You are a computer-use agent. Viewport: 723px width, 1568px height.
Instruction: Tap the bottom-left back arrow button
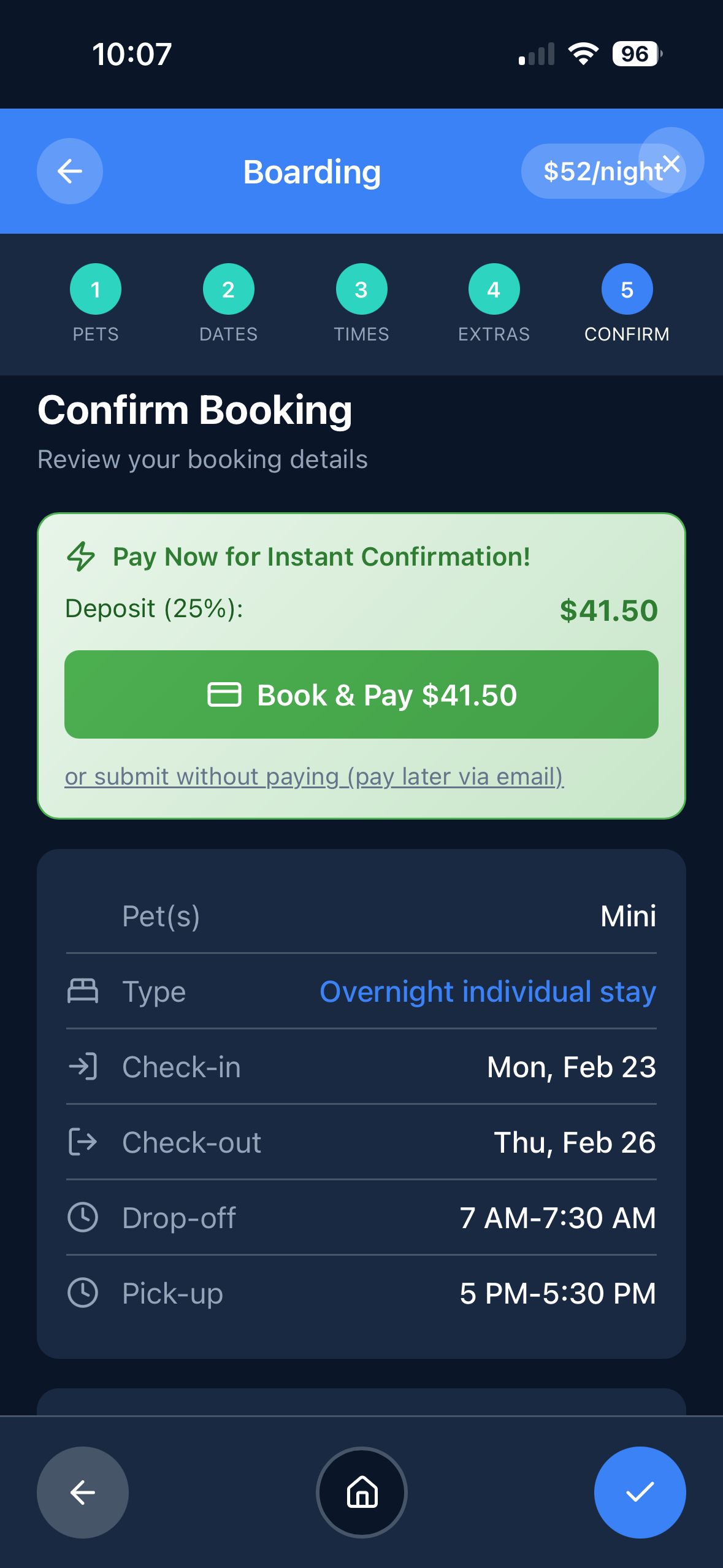pyautogui.click(x=83, y=1492)
